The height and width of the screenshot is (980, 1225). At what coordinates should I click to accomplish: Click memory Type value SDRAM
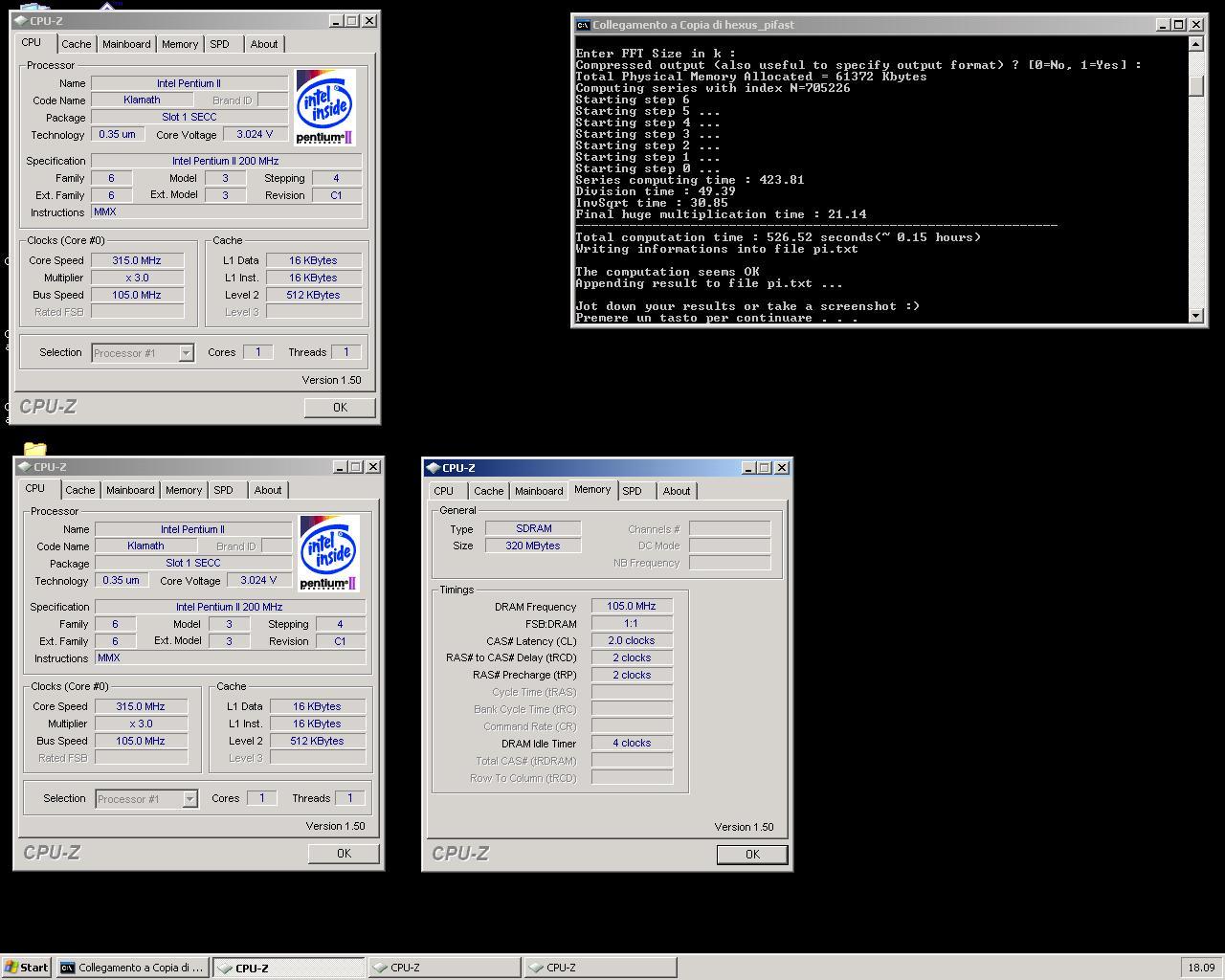pos(533,528)
